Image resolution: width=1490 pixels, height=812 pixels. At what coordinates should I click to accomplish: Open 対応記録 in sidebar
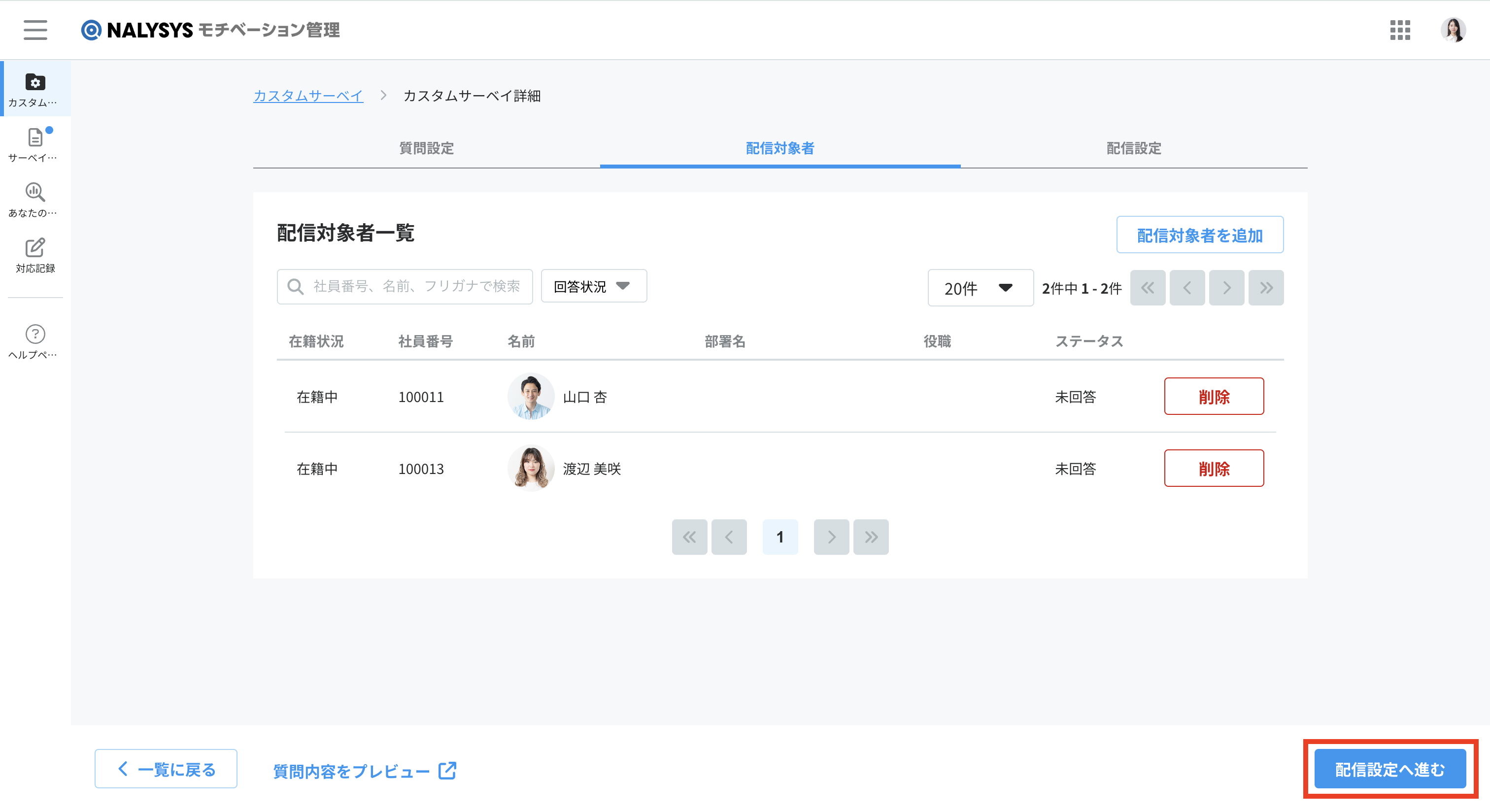[35, 256]
